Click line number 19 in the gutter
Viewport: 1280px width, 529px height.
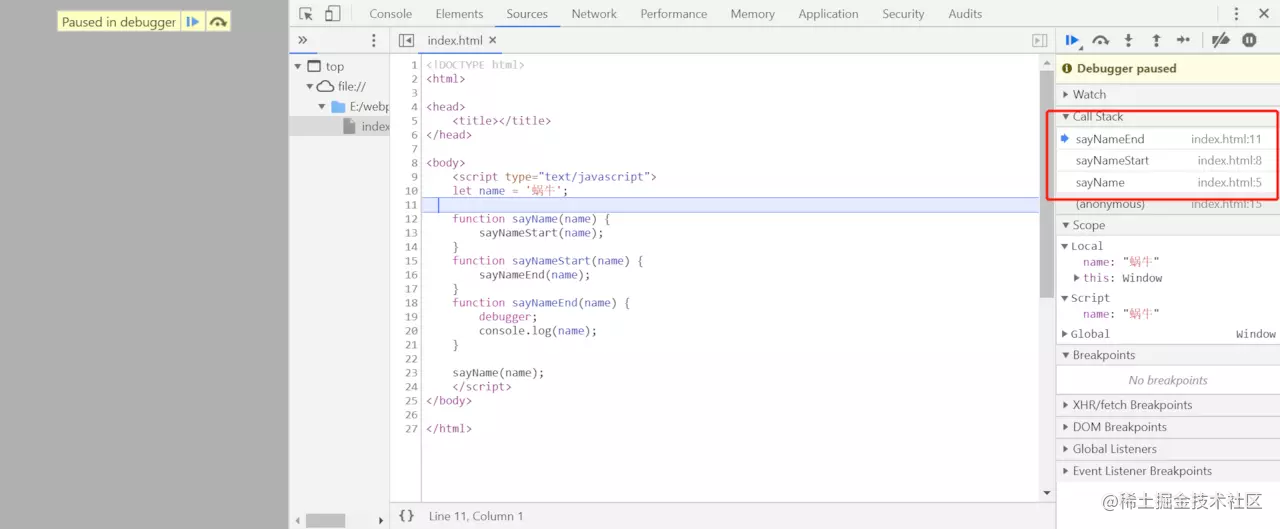(411, 316)
